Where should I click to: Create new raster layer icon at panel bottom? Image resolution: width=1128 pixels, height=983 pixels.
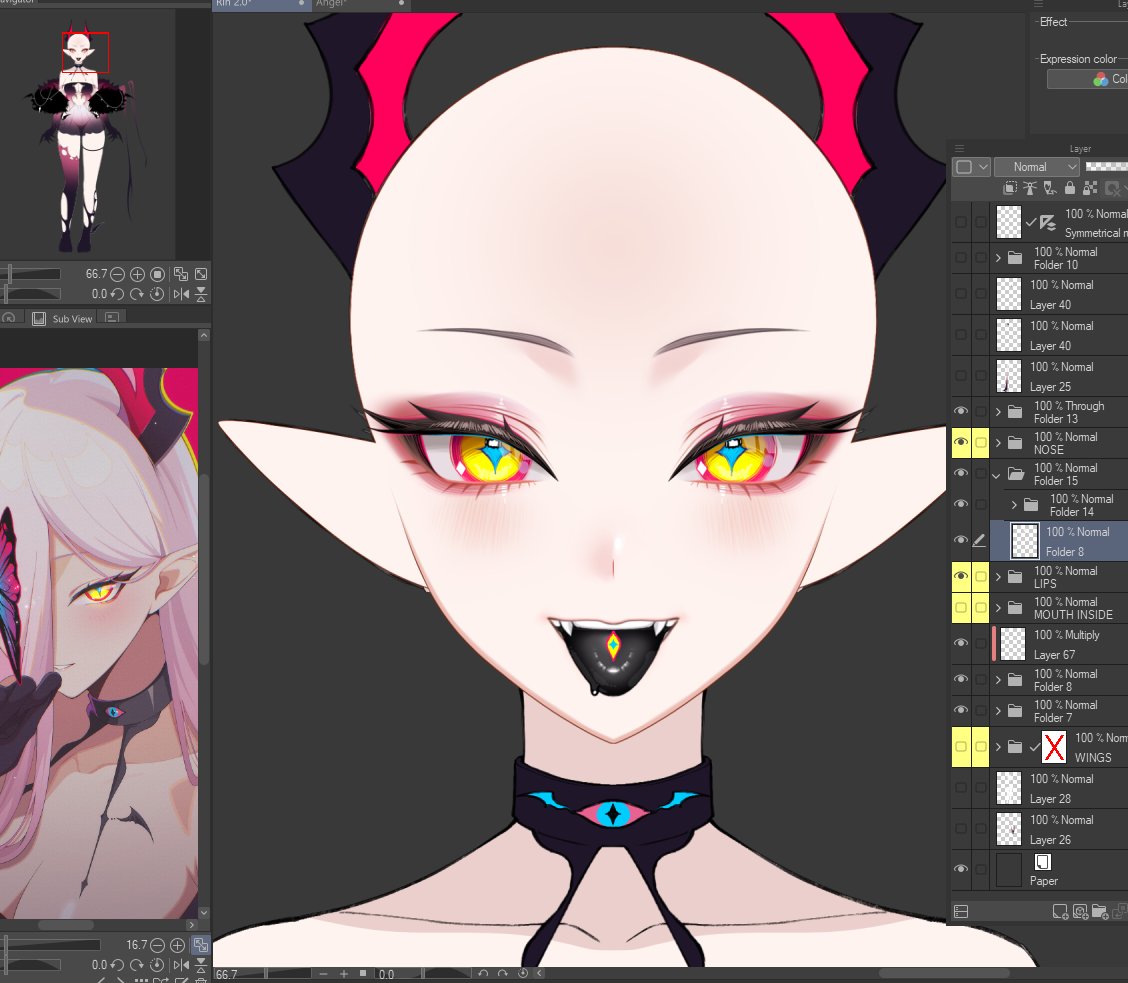click(x=1060, y=912)
